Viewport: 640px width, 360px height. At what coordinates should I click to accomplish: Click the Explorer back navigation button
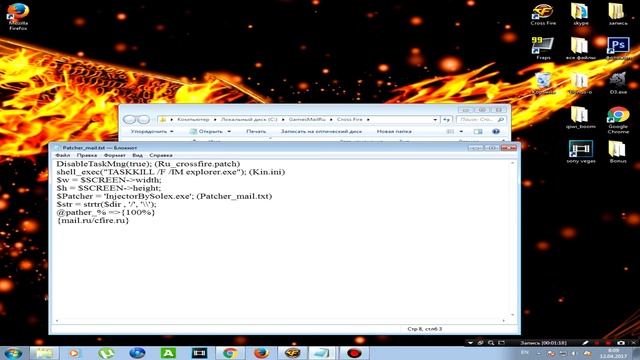129,120
